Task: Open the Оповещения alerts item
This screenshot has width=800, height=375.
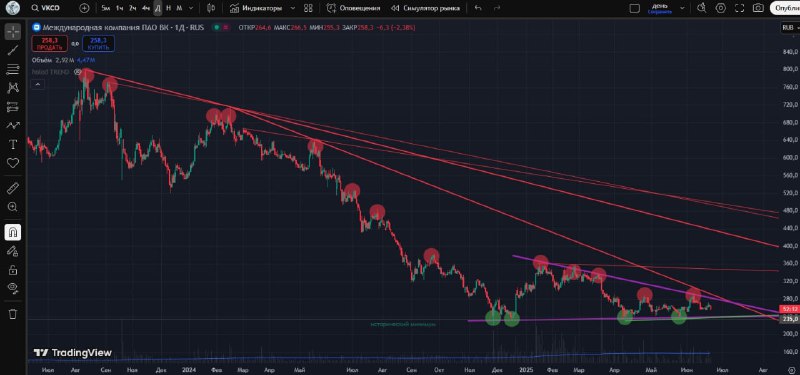Action: pyautogui.click(x=353, y=8)
